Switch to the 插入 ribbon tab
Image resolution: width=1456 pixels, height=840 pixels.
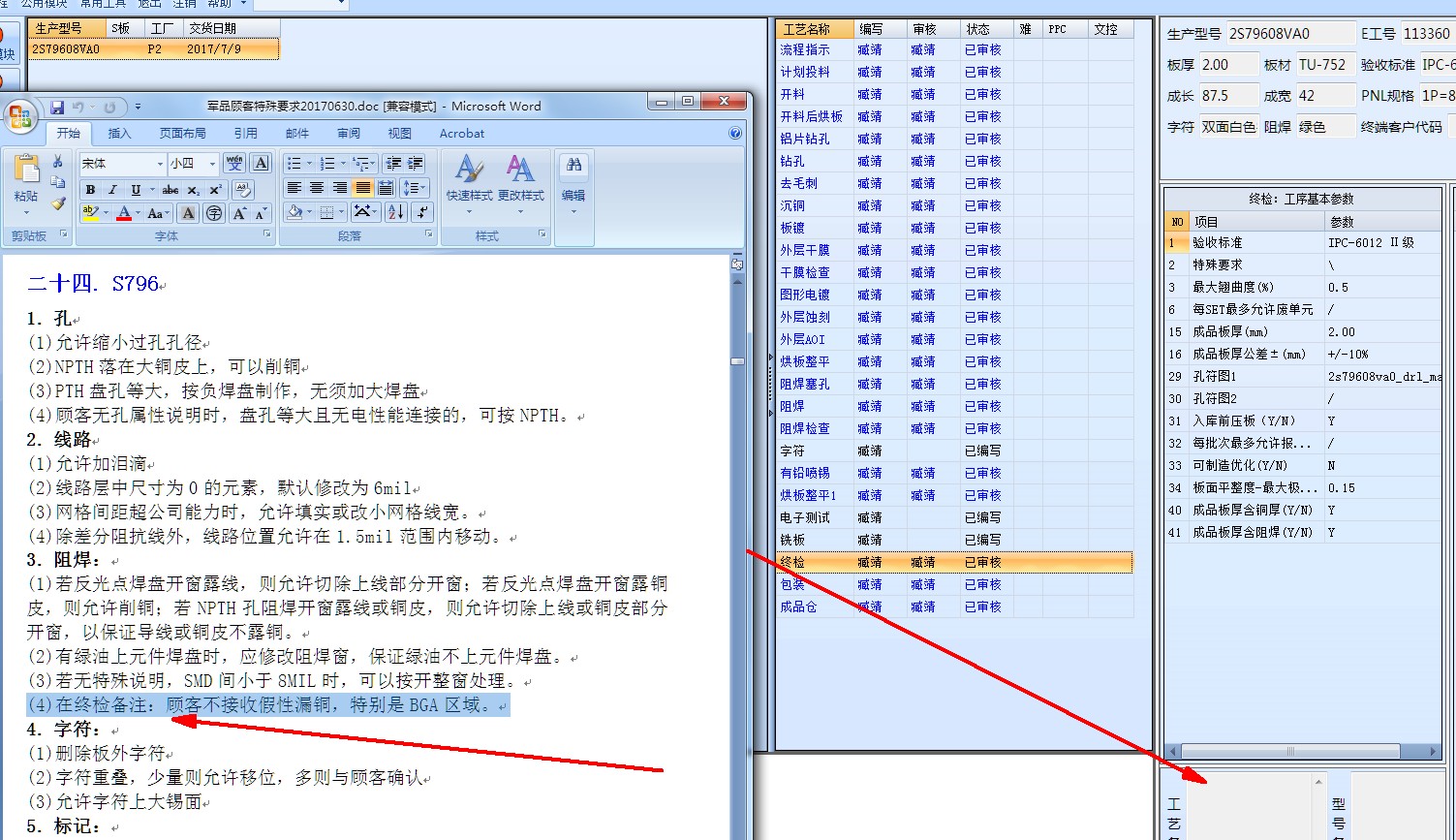coord(119,134)
